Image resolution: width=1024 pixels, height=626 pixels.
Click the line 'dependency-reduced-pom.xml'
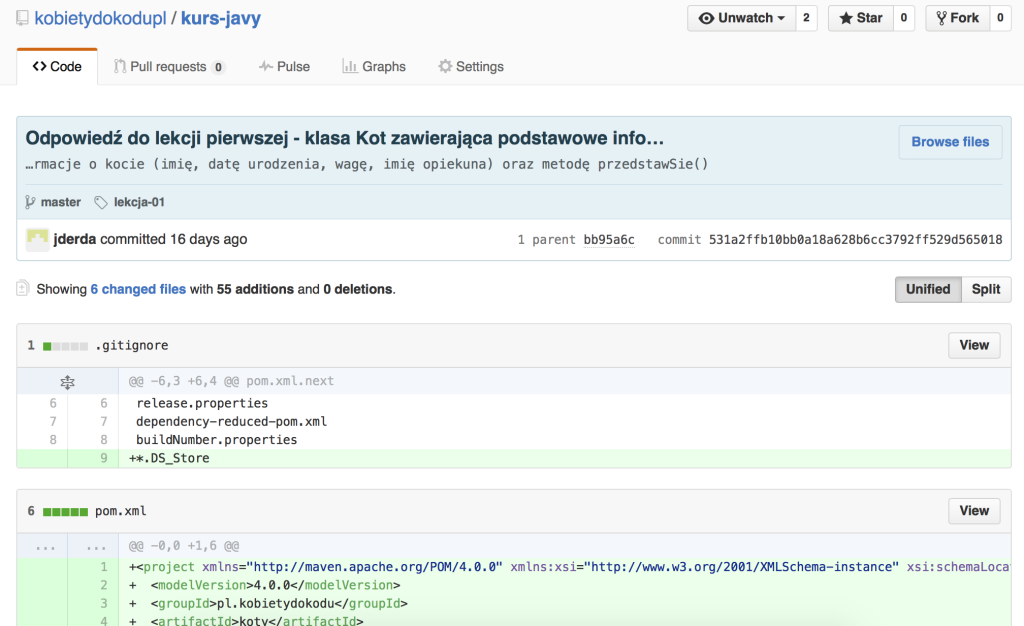pos(231,422)
